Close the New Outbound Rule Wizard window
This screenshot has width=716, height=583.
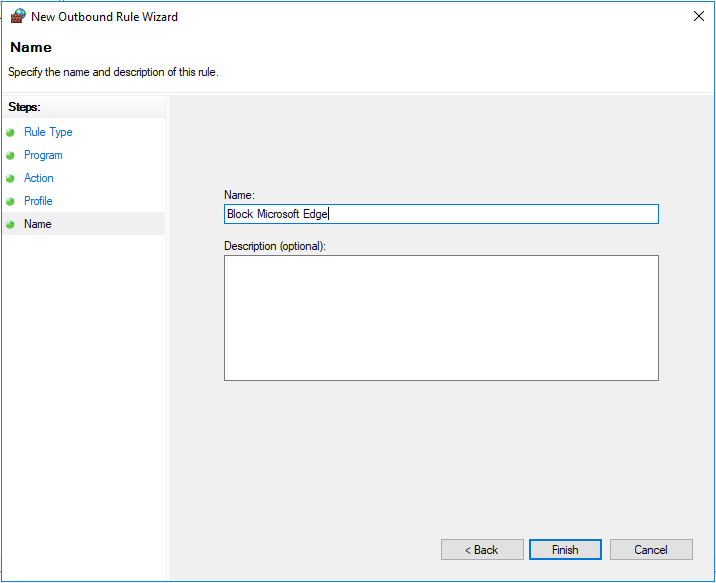click(699, 16)
